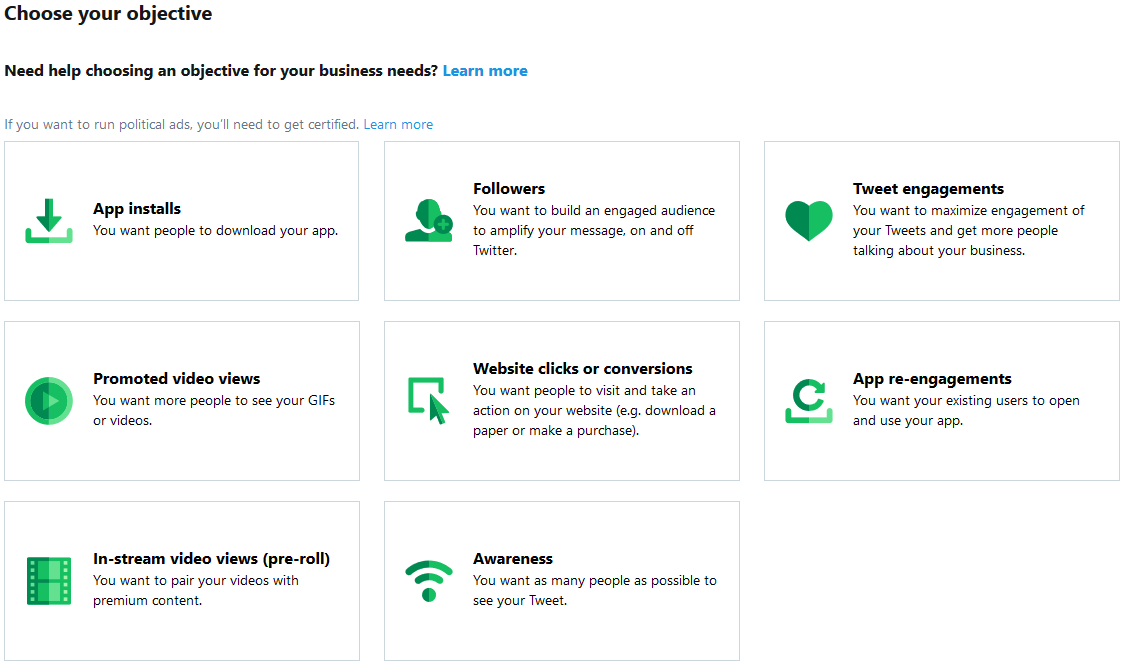Choose Website clicks or conversions heading
Image resolution: width=1123 pixels, height=664 pixels.
click(x=583, y=369)
